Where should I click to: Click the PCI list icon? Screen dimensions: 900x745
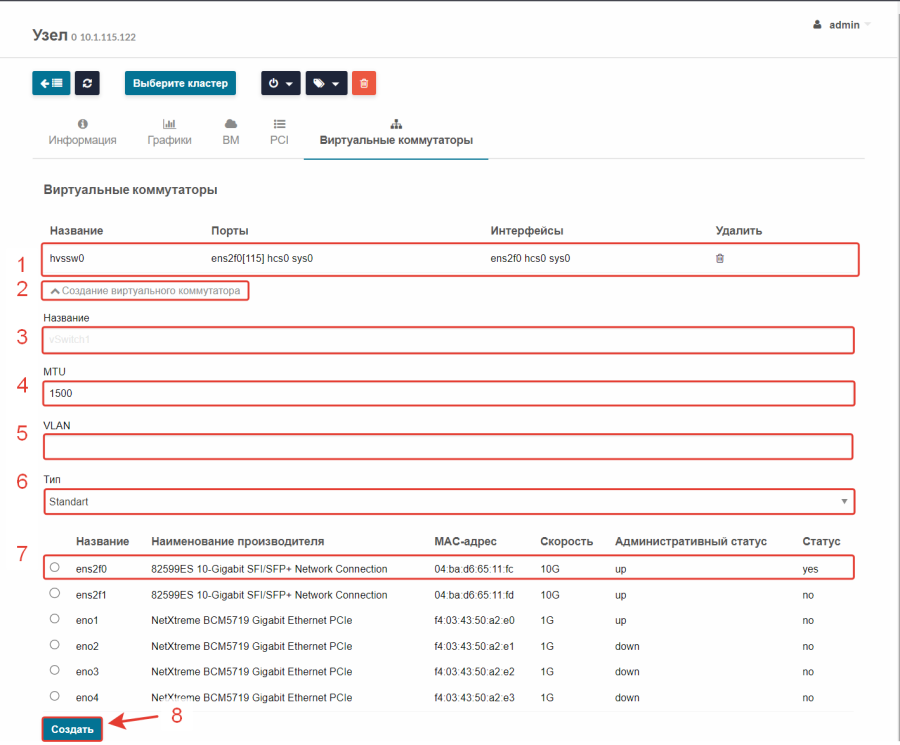[x=280, y=124]
